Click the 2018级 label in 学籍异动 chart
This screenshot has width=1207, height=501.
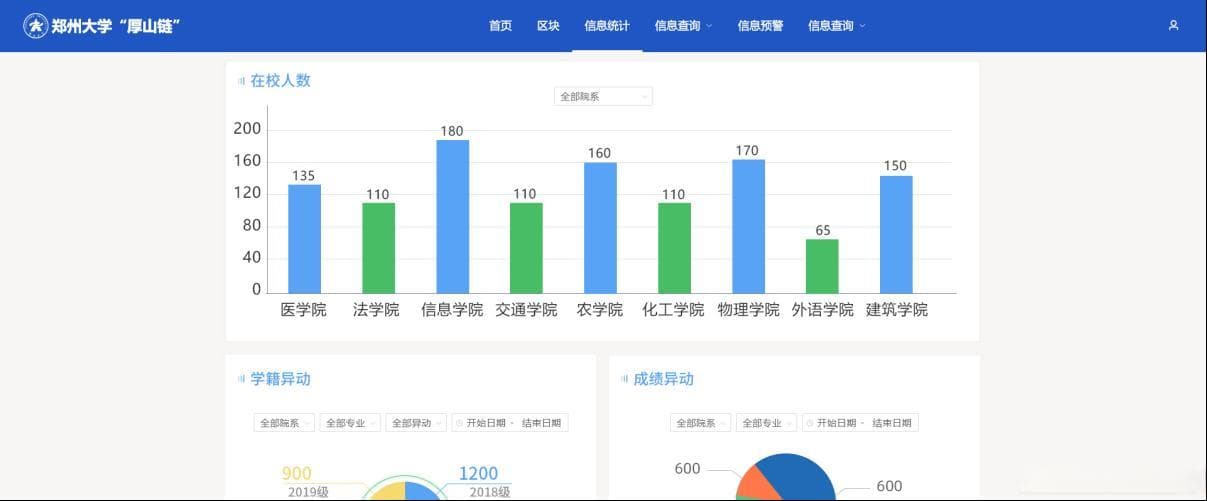[x=491, y=492]
